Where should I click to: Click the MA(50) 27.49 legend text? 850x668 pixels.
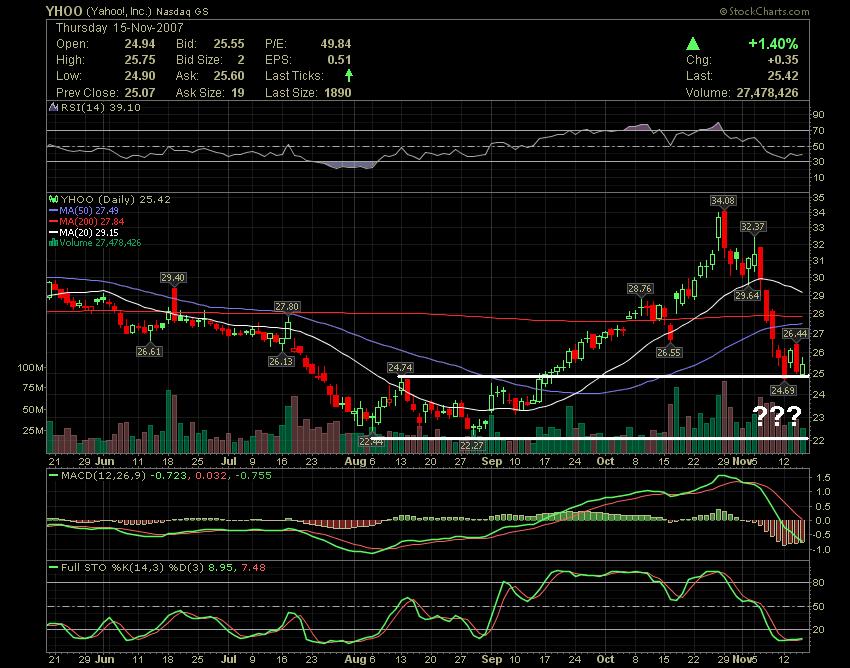[x=89, y=210]
